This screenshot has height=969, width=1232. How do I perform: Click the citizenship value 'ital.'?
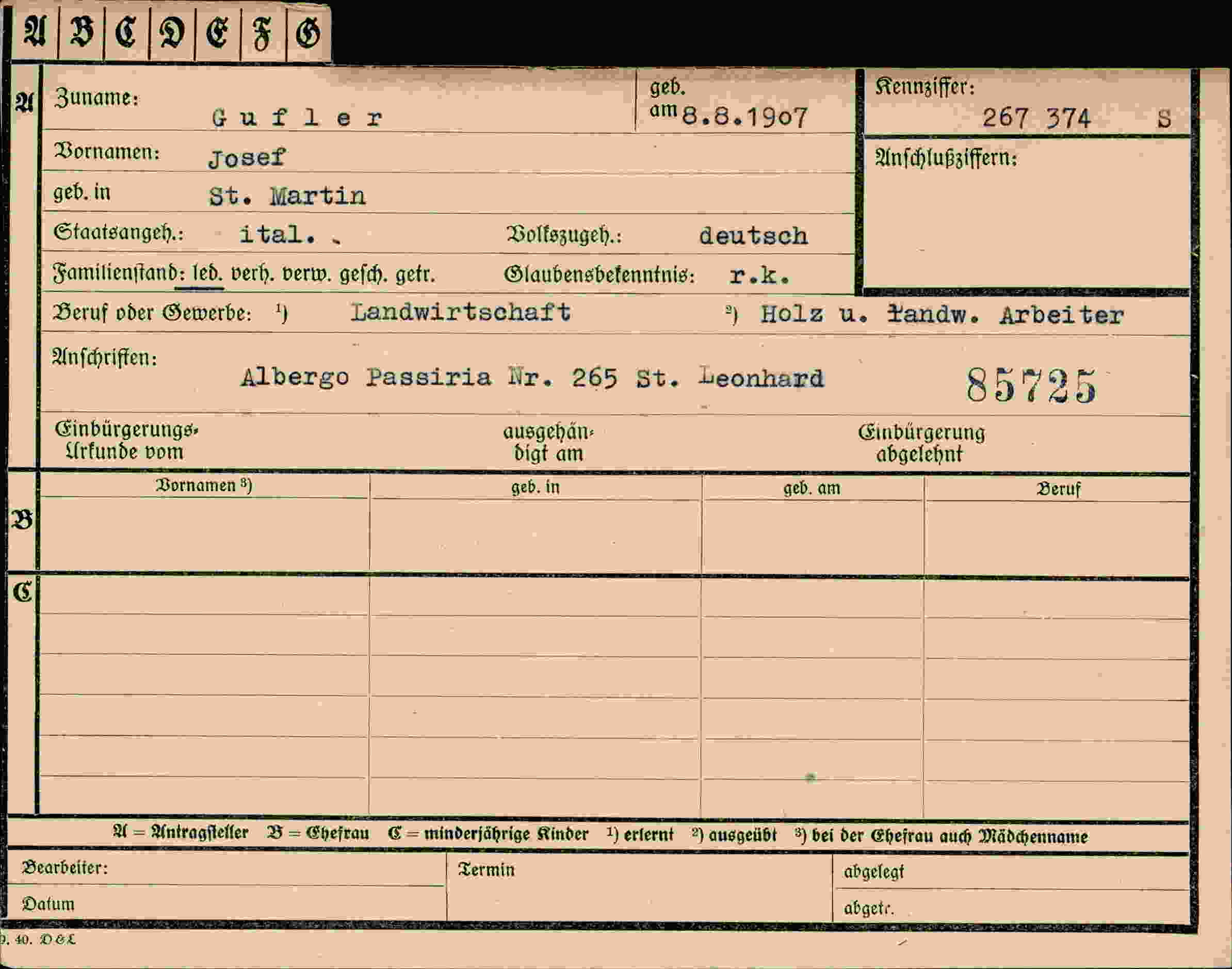pos(278,234)
